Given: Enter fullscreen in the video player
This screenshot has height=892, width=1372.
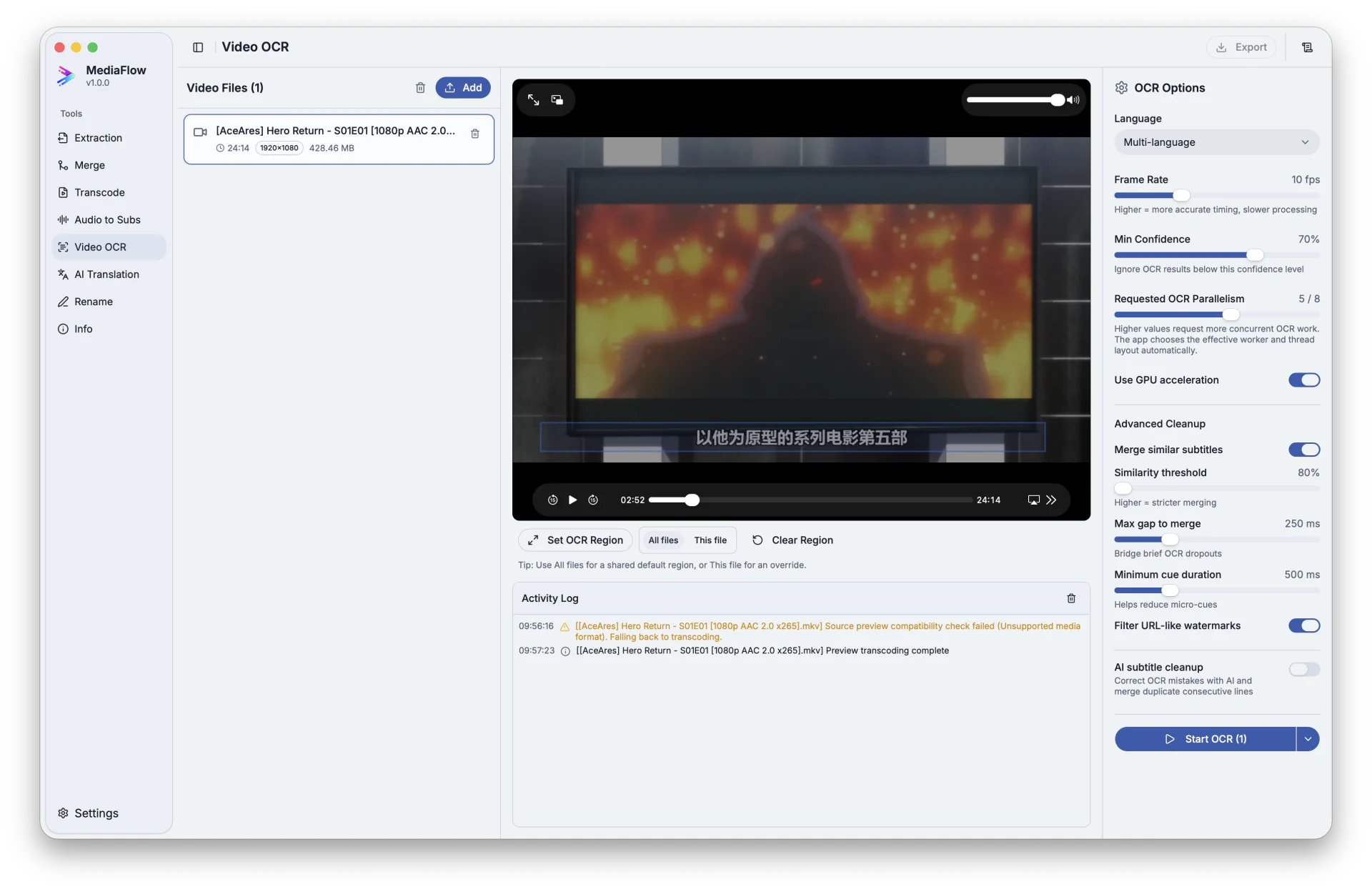Looking at the screenshot, I should pyautogui.click(x=533, y=99).
